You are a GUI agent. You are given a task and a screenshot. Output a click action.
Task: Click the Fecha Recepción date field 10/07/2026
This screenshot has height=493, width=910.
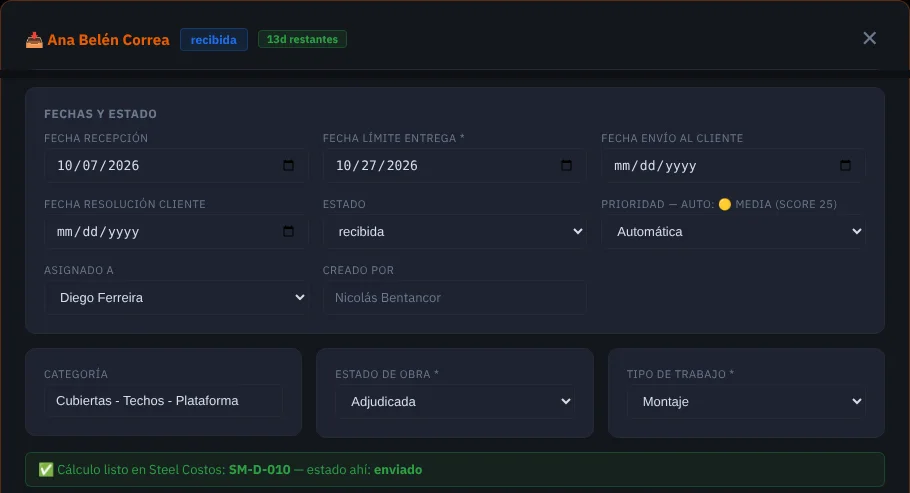click(x=176, y=165)
